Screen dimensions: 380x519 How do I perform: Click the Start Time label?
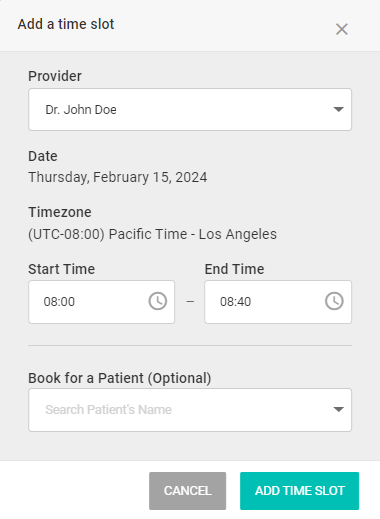[61, 269]
